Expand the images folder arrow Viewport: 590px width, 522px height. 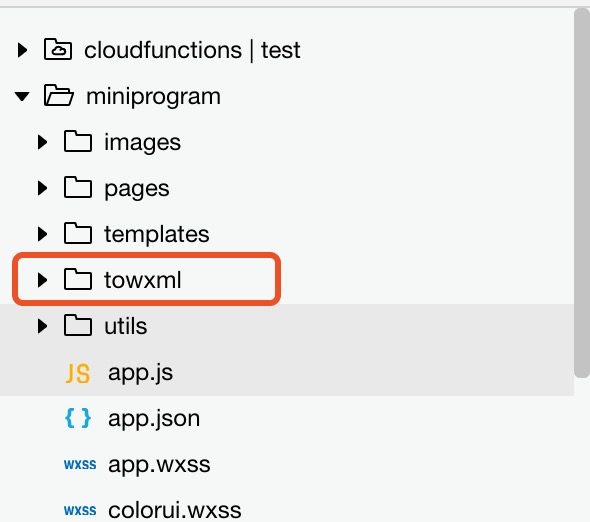coord(43,142)
